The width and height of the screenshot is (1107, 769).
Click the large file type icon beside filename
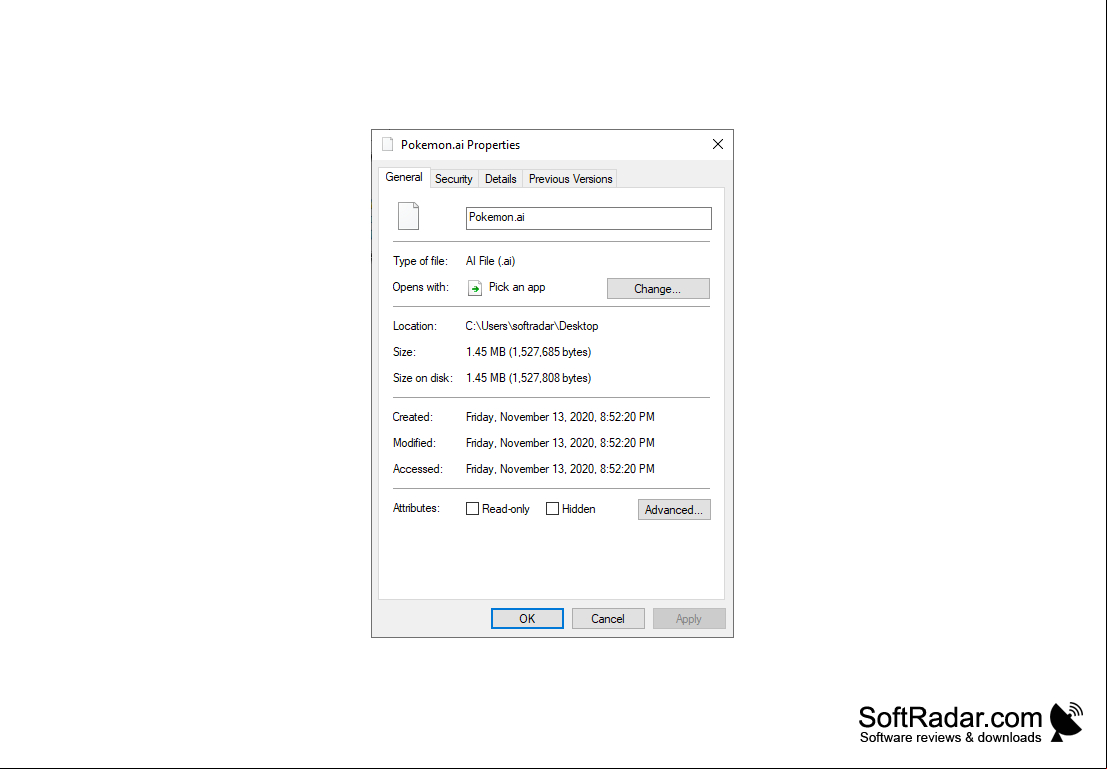pos(409,216)
